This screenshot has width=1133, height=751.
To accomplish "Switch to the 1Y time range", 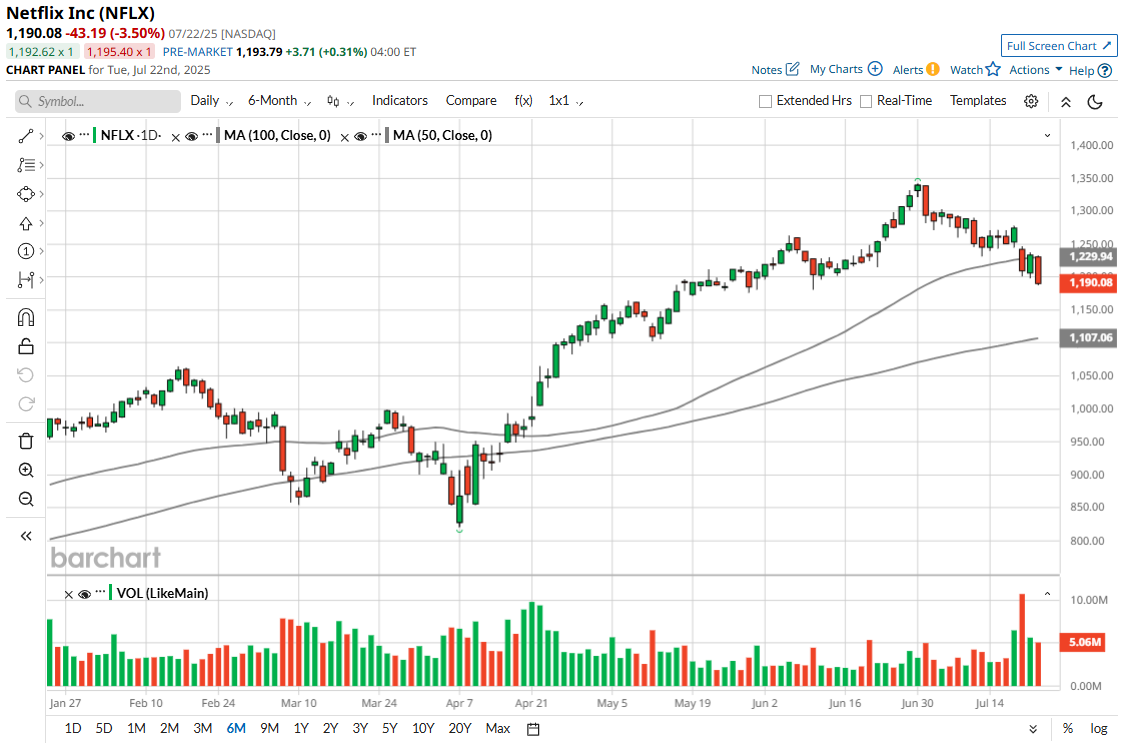I will pyautogui.click(x=301, y=729).
